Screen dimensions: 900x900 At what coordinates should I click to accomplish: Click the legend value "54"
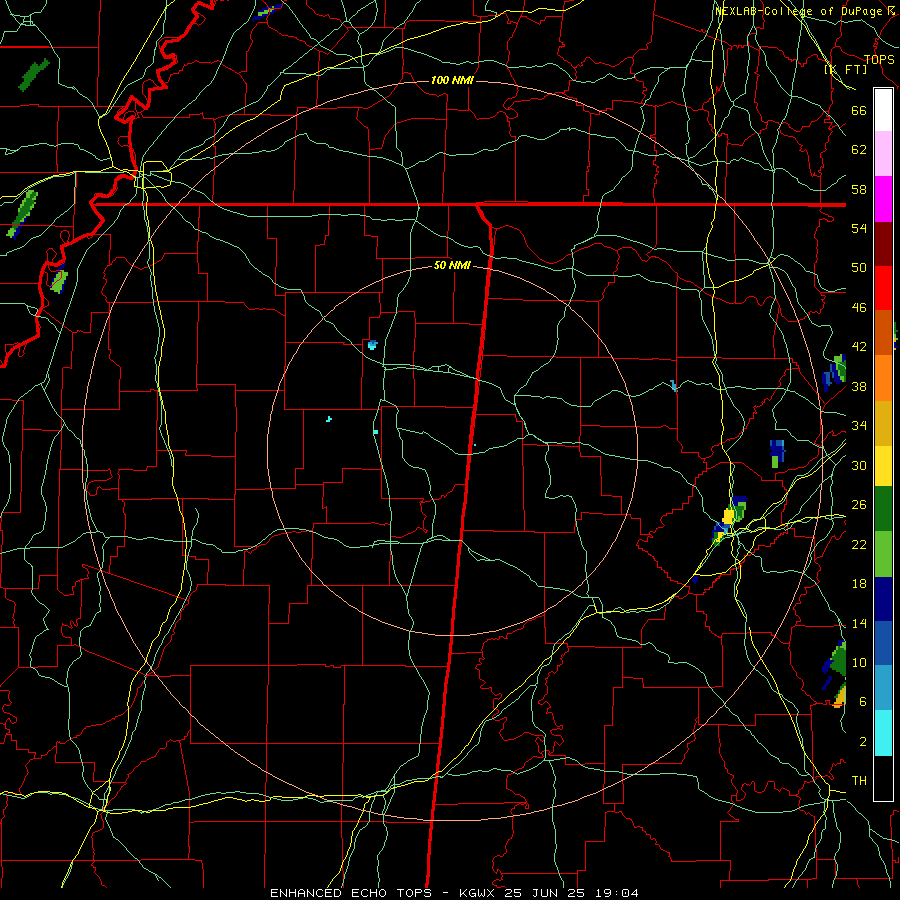coord(859,228)
